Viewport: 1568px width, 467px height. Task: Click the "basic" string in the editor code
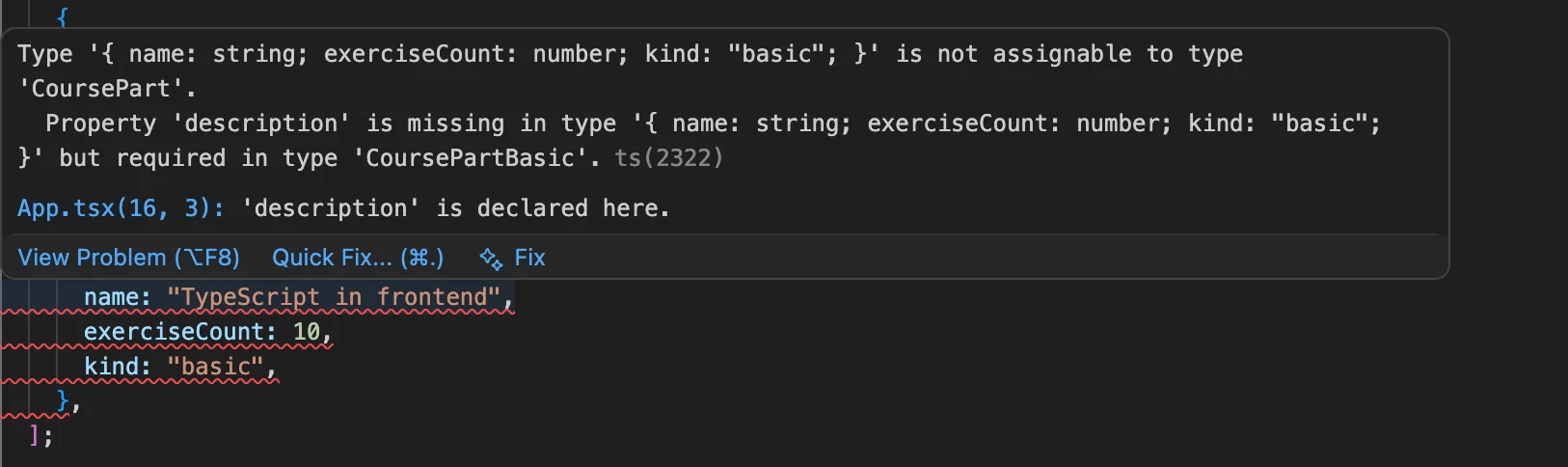click(x=215, y=367)
